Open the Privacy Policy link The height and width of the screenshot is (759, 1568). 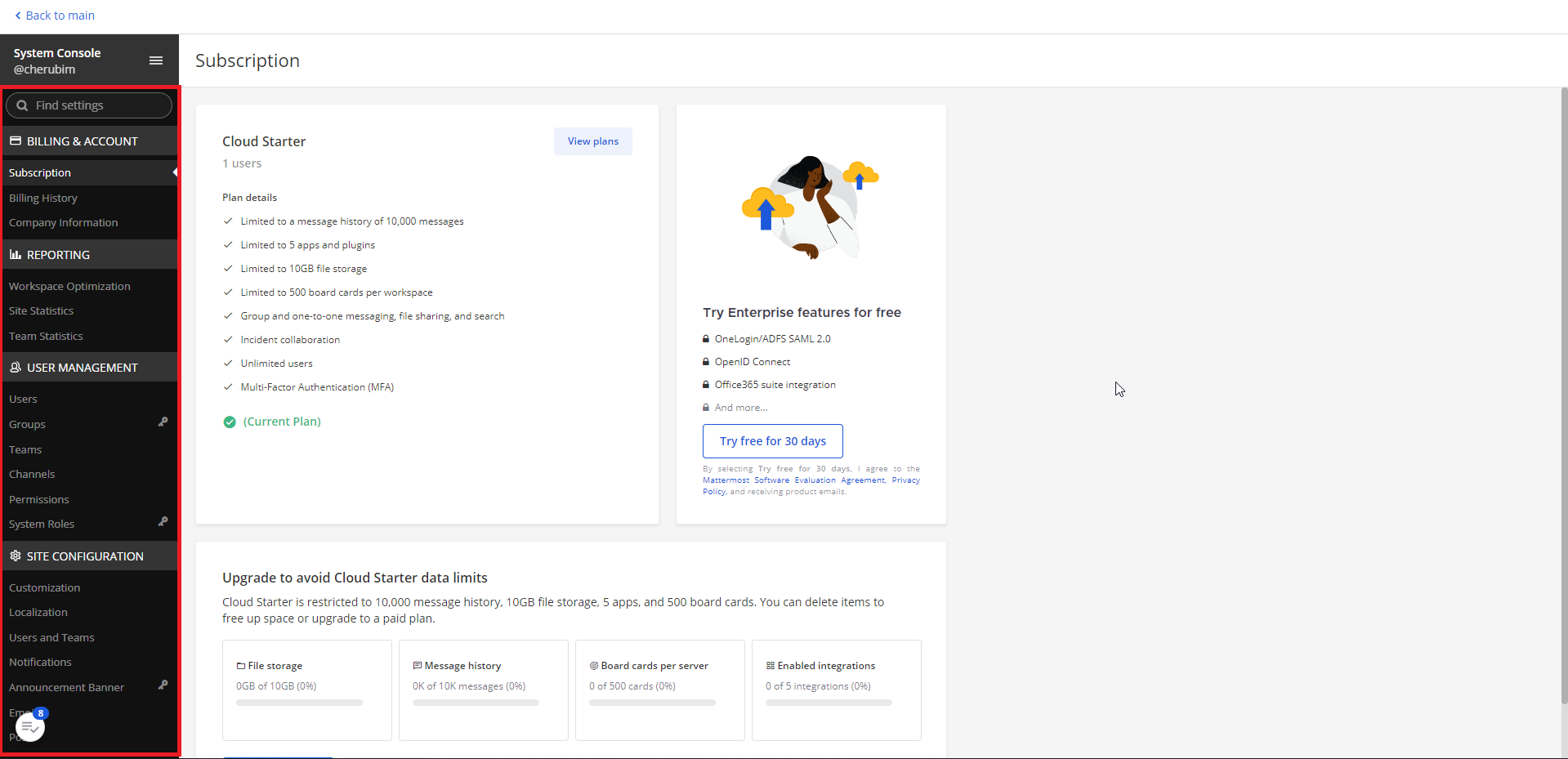pyautogui.click(x=905, y=480)
